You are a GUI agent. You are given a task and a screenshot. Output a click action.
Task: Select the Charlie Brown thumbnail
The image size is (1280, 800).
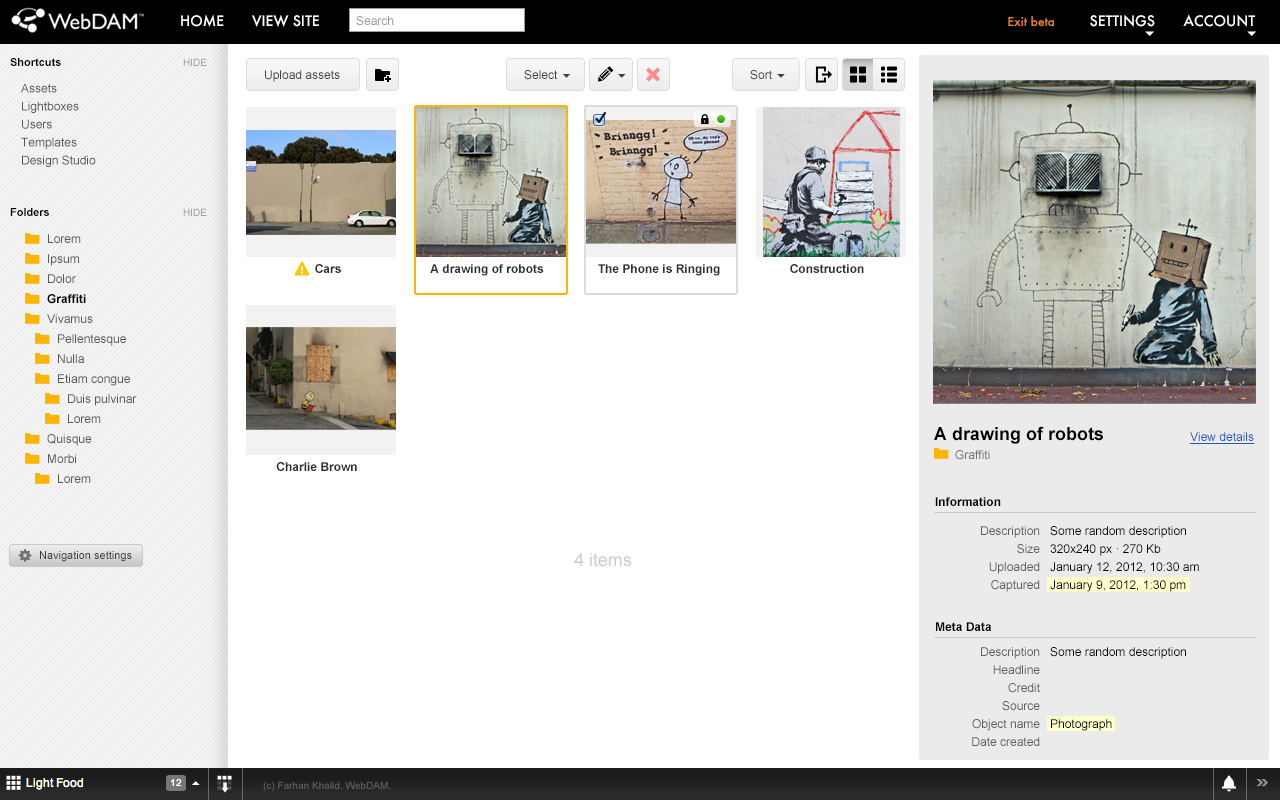(321, 378)
